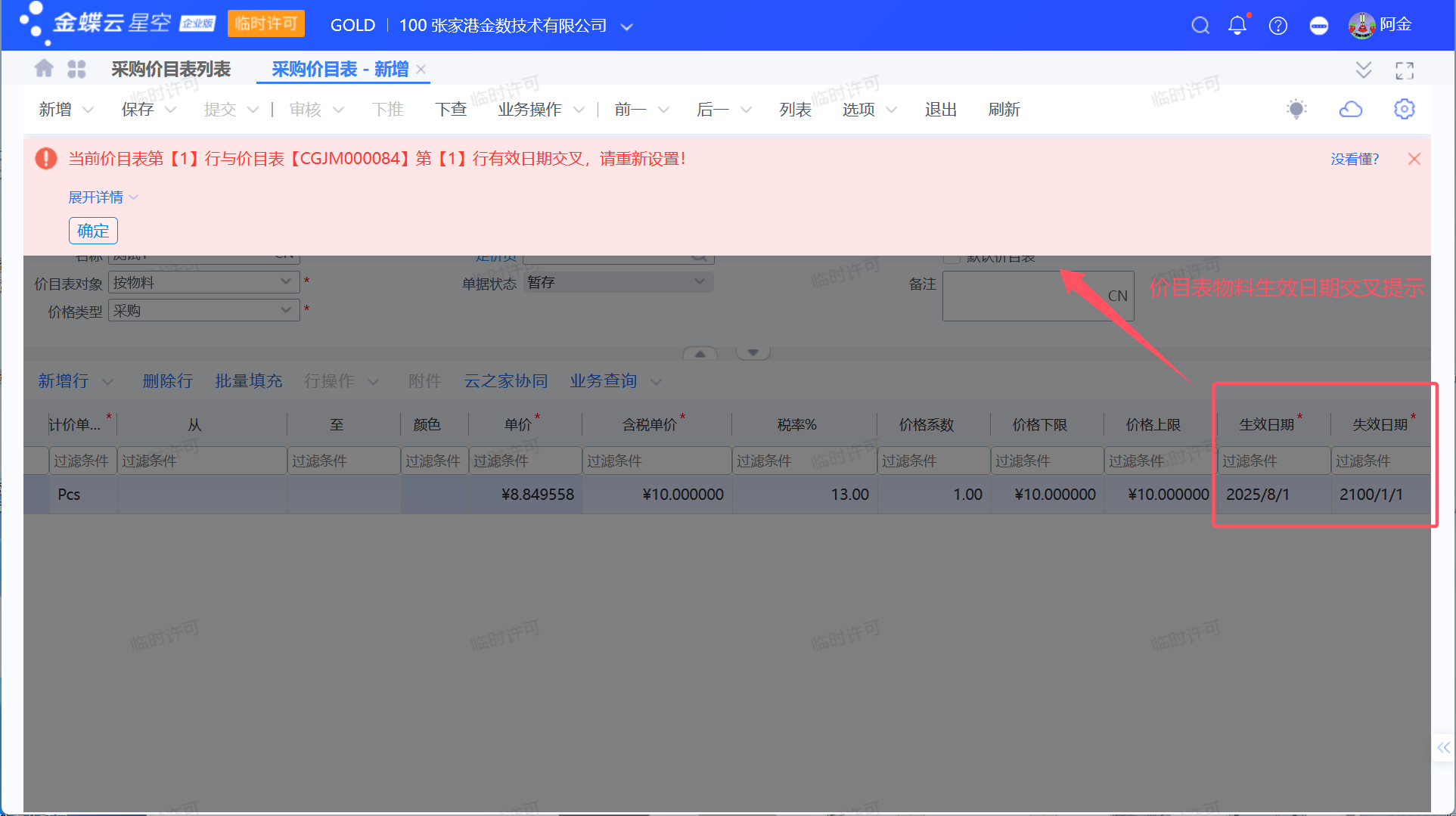The width and height of the screenshot is (1456, 816).
Task: Click the cloud icon in toolbar
Action: pyautogui.click(x=1351, y=109)
